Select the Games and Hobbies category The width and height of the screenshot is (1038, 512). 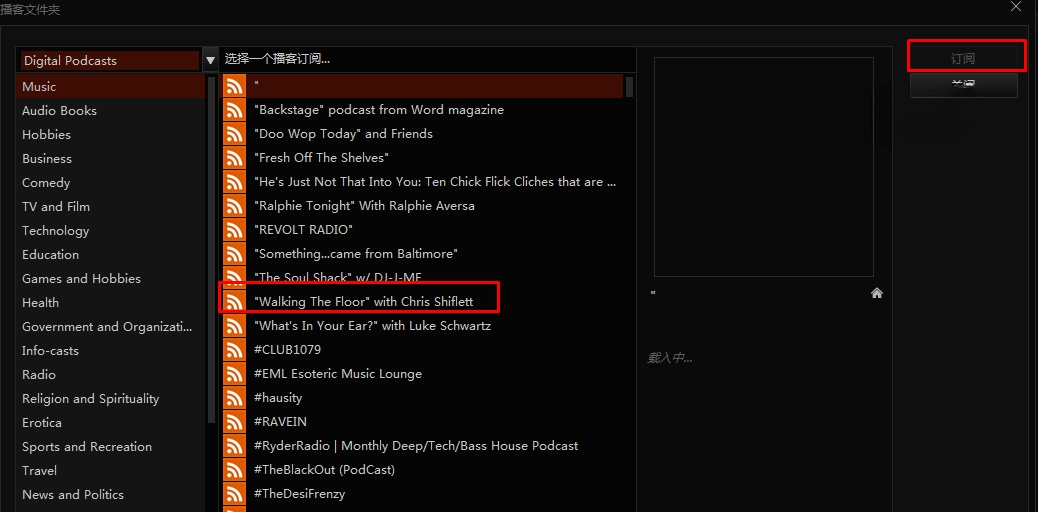(111, 279)
